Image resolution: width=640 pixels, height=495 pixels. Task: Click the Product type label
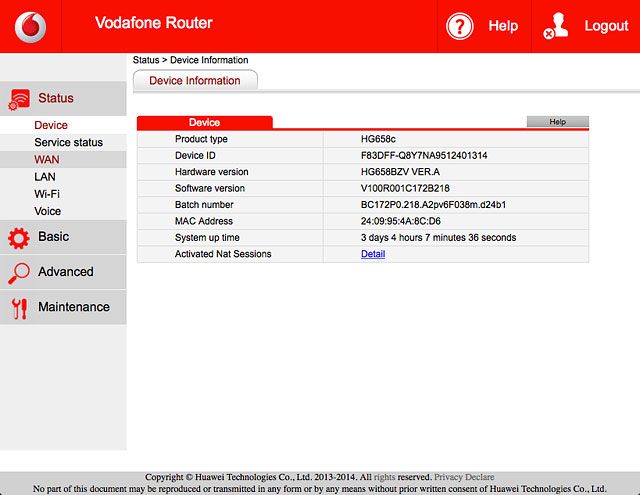click(x=201, y=139)
